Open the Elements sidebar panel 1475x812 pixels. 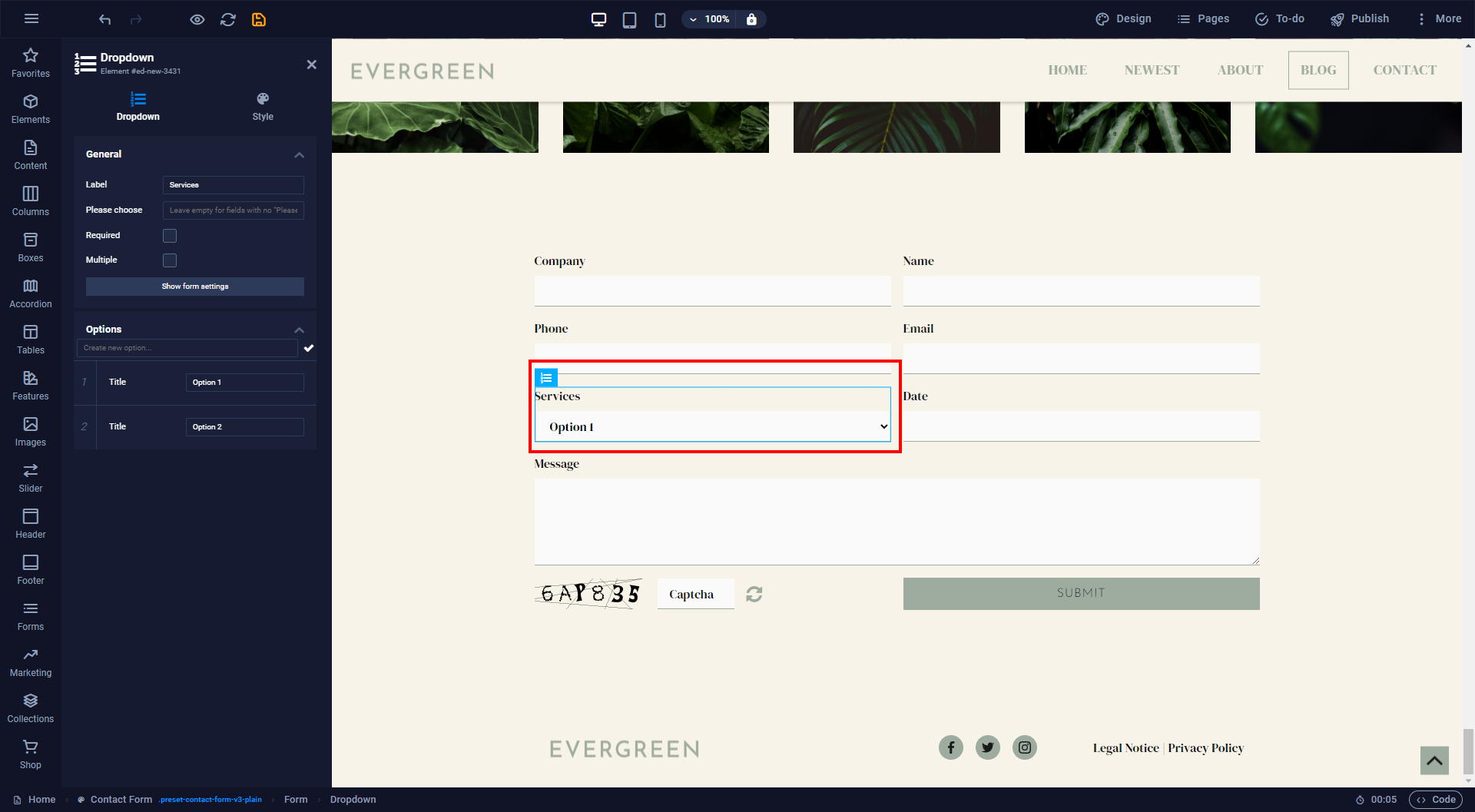(31, 108)
